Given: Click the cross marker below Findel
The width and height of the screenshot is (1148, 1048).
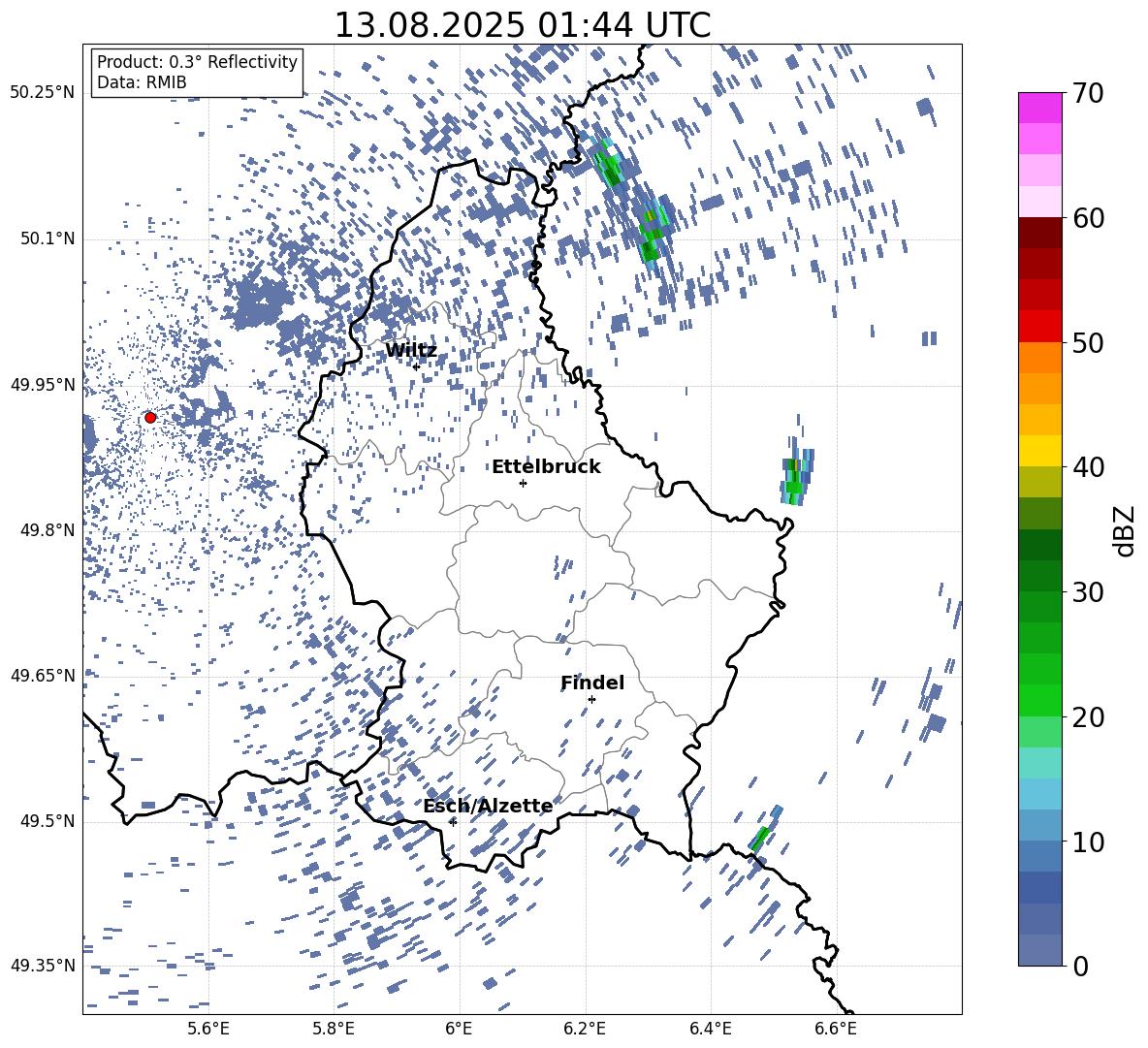Looking at the screenshot, I should coord(591,699).
